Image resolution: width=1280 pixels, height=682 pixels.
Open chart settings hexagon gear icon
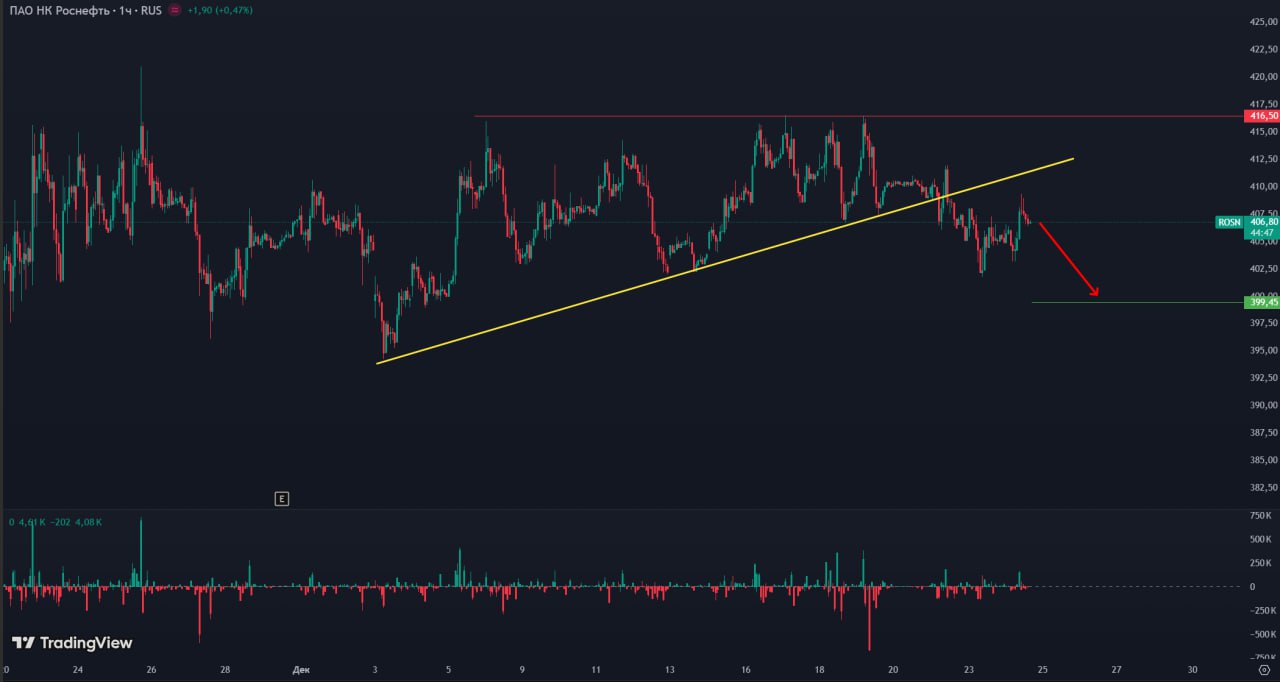(1264, 670)
